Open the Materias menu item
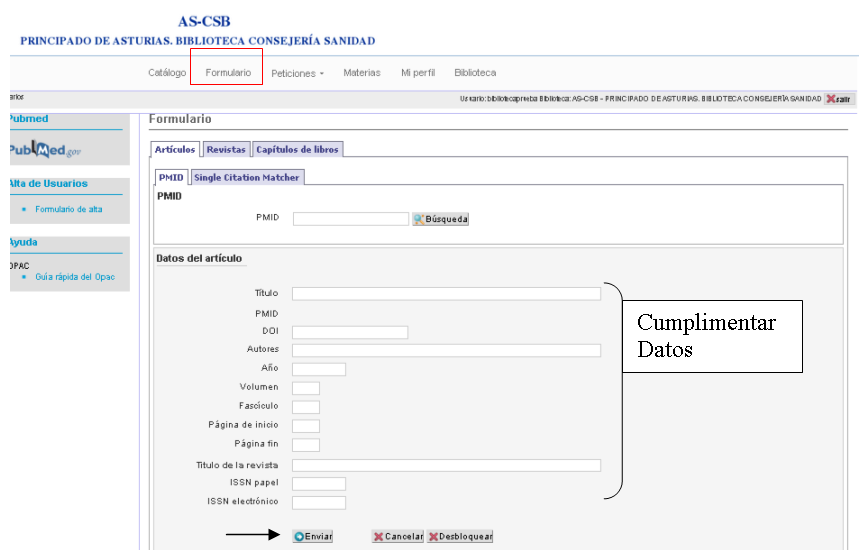This screenshot has height=550, width=862. (362, 73)
